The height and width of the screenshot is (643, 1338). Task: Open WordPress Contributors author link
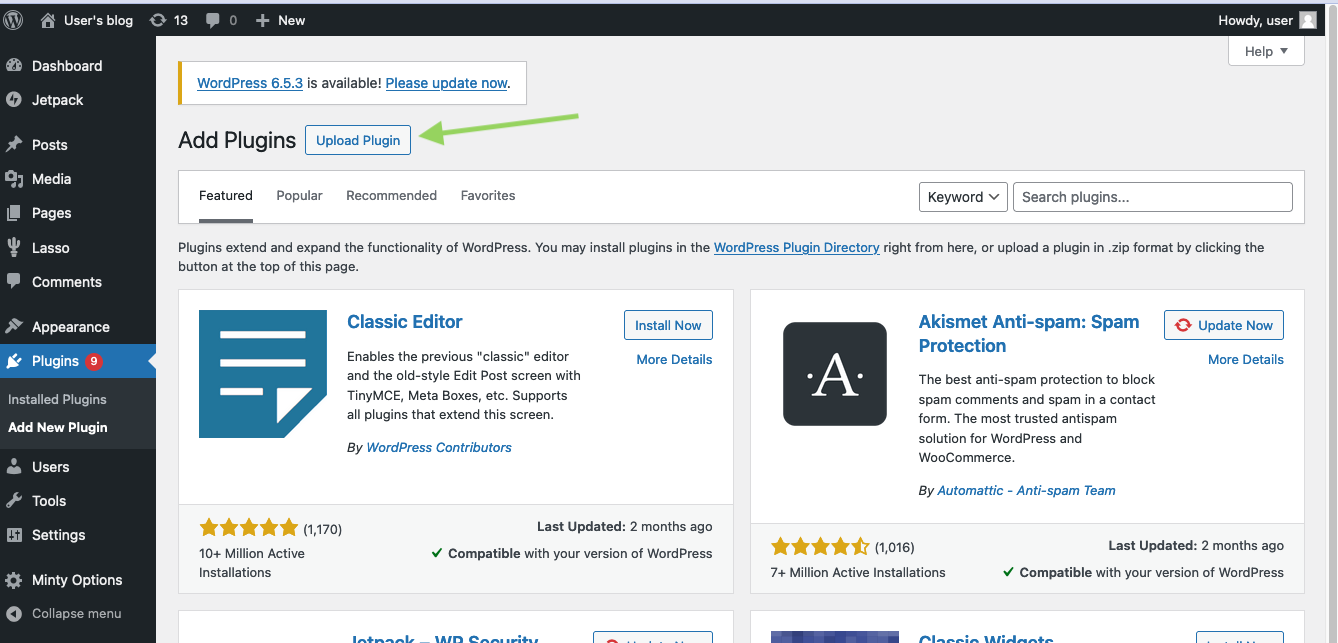(x=439, y=448)
